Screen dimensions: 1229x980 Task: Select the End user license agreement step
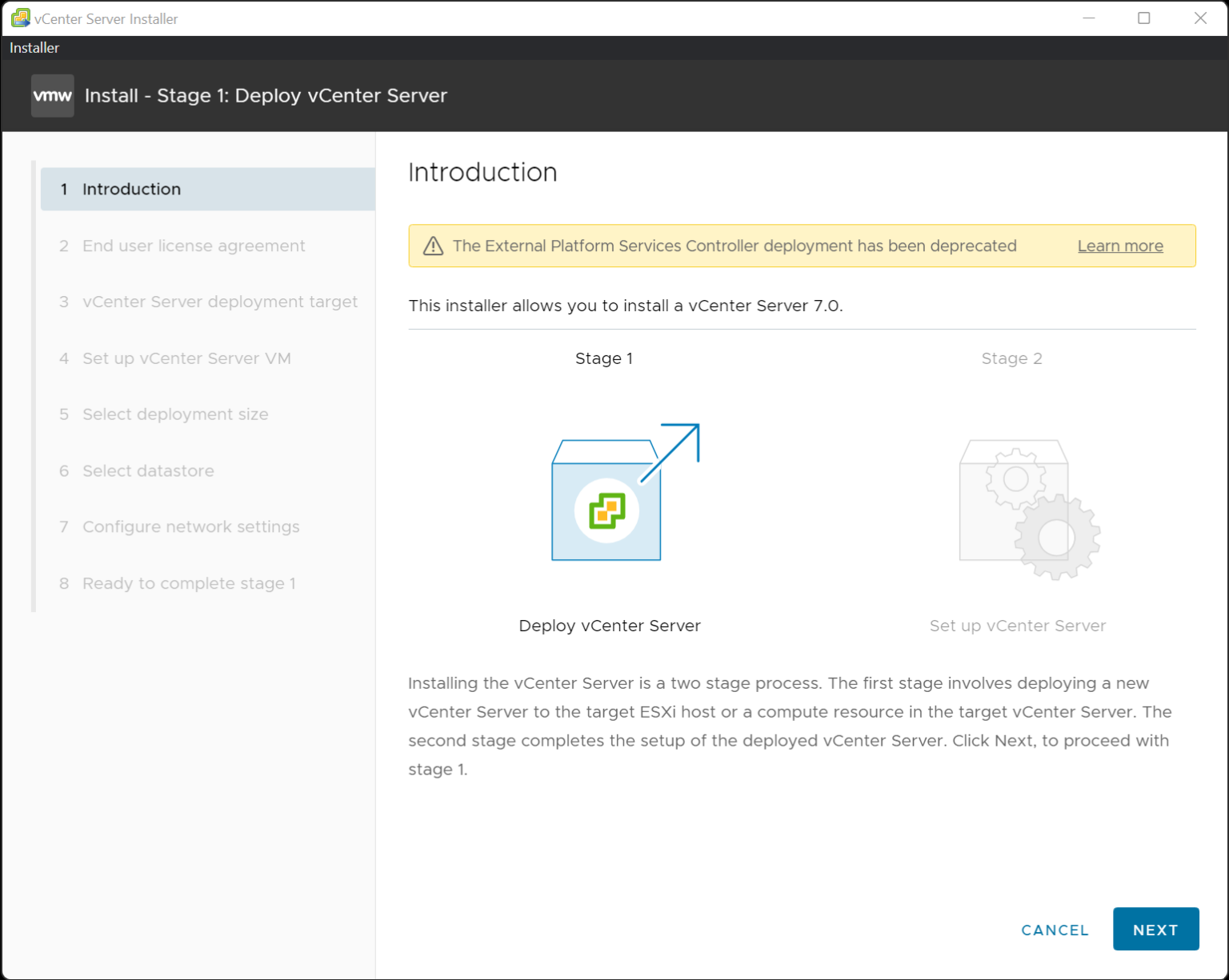(x=193, y=246)
